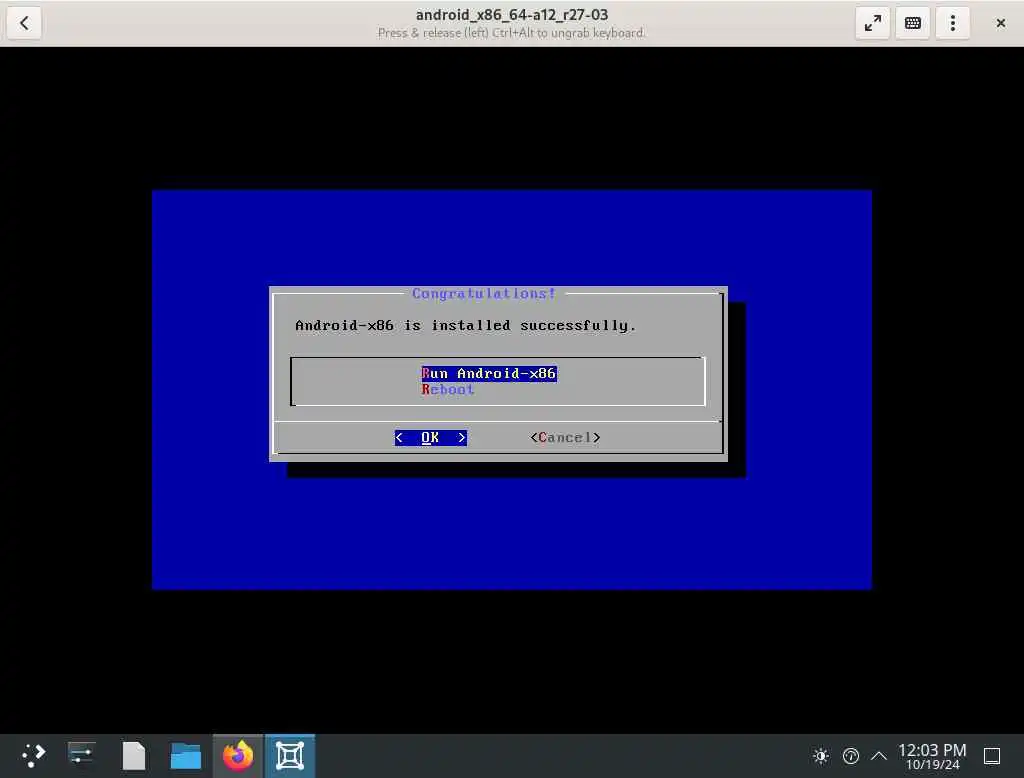Image resolution: width=1024 pixels, height=778 pixels.
Task: Select the Reboot option
Action: click(x=447, y=389)
